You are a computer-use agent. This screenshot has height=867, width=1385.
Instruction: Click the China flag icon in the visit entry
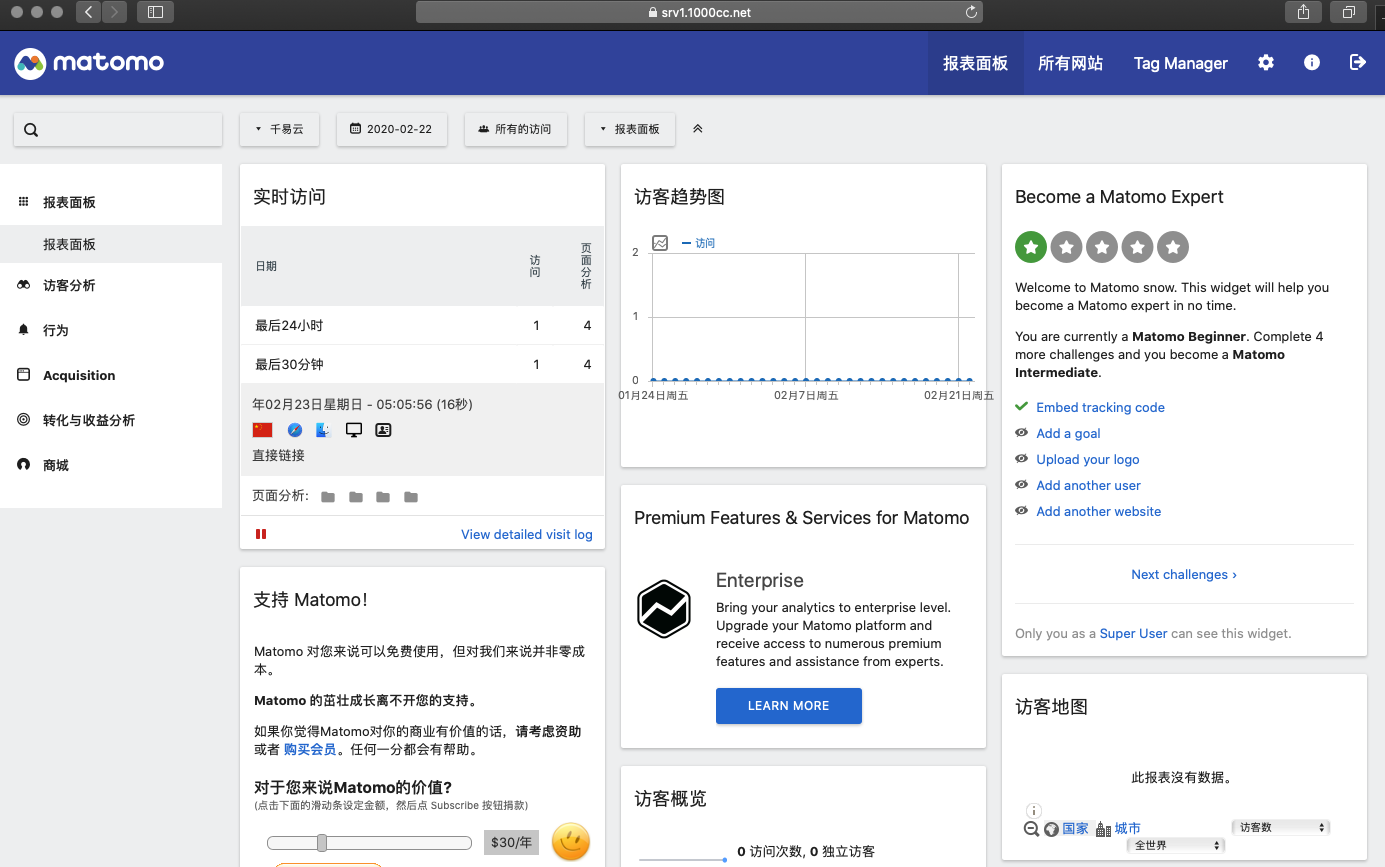[262, 430]
